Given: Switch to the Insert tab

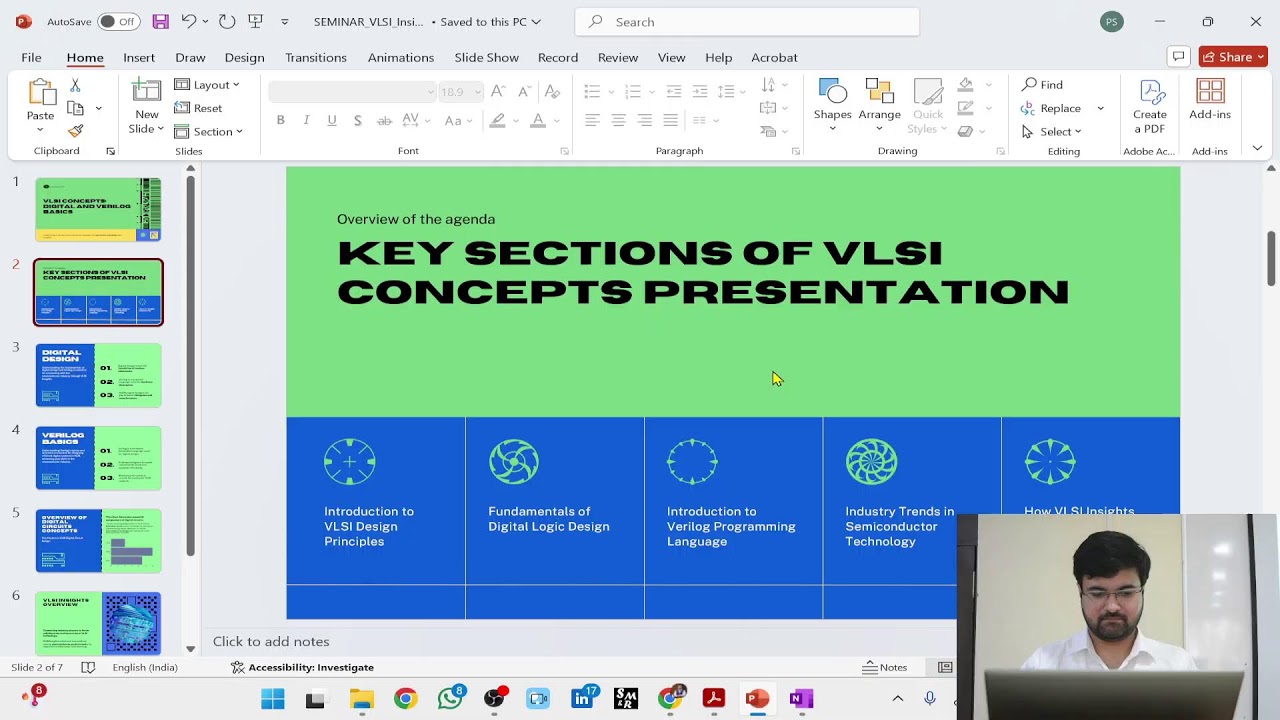Looking at the screenshot, I should coord(139,57).
